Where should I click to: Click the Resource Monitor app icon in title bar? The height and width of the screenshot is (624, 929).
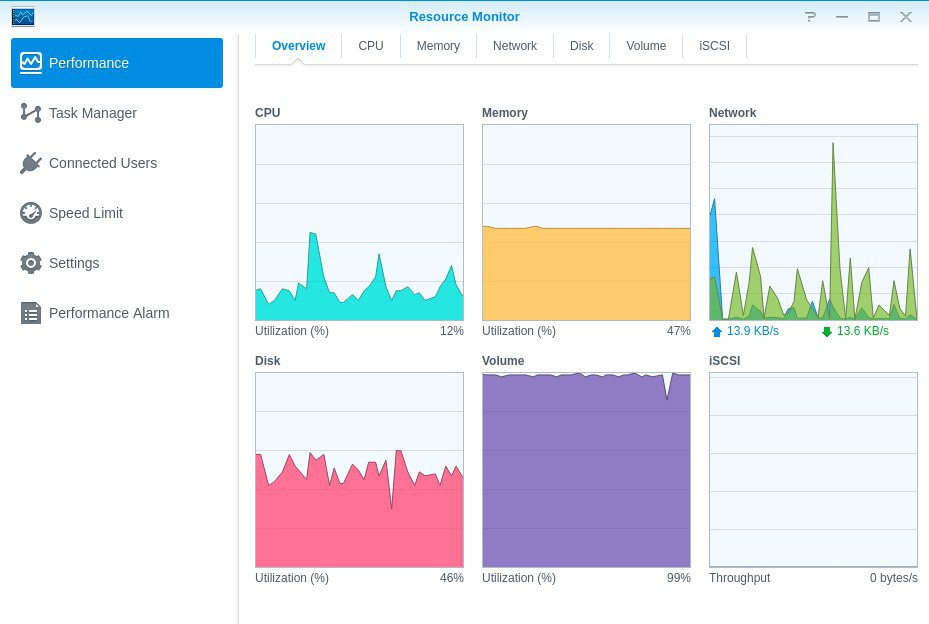(23, 17)
